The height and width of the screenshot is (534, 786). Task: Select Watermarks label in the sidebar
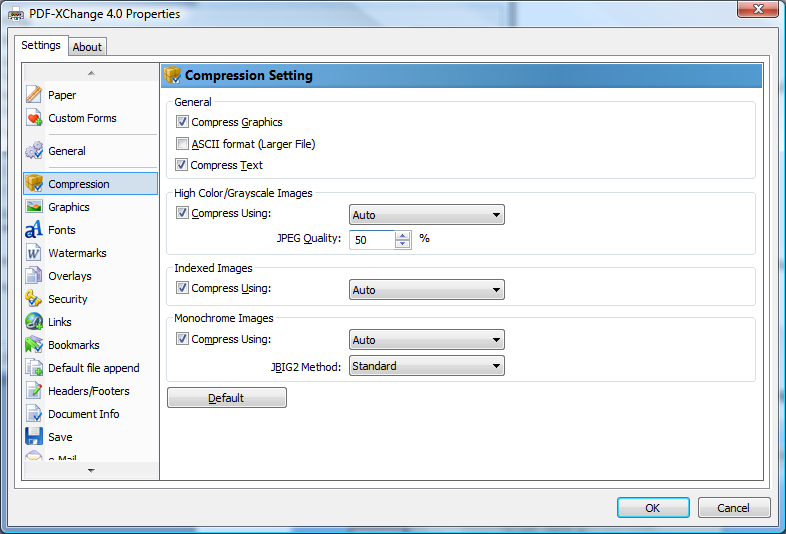[x=77, y=253]
